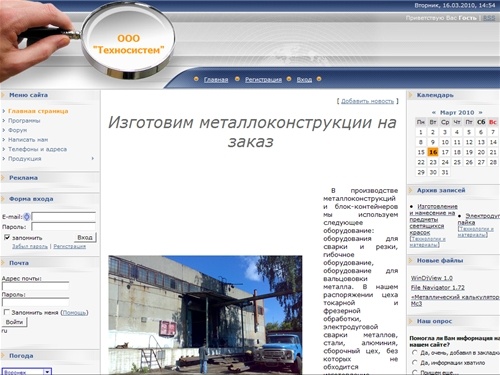Click the Реклама block arrow icon
This screenshot has height=375, width=500.
coord(3,178)
